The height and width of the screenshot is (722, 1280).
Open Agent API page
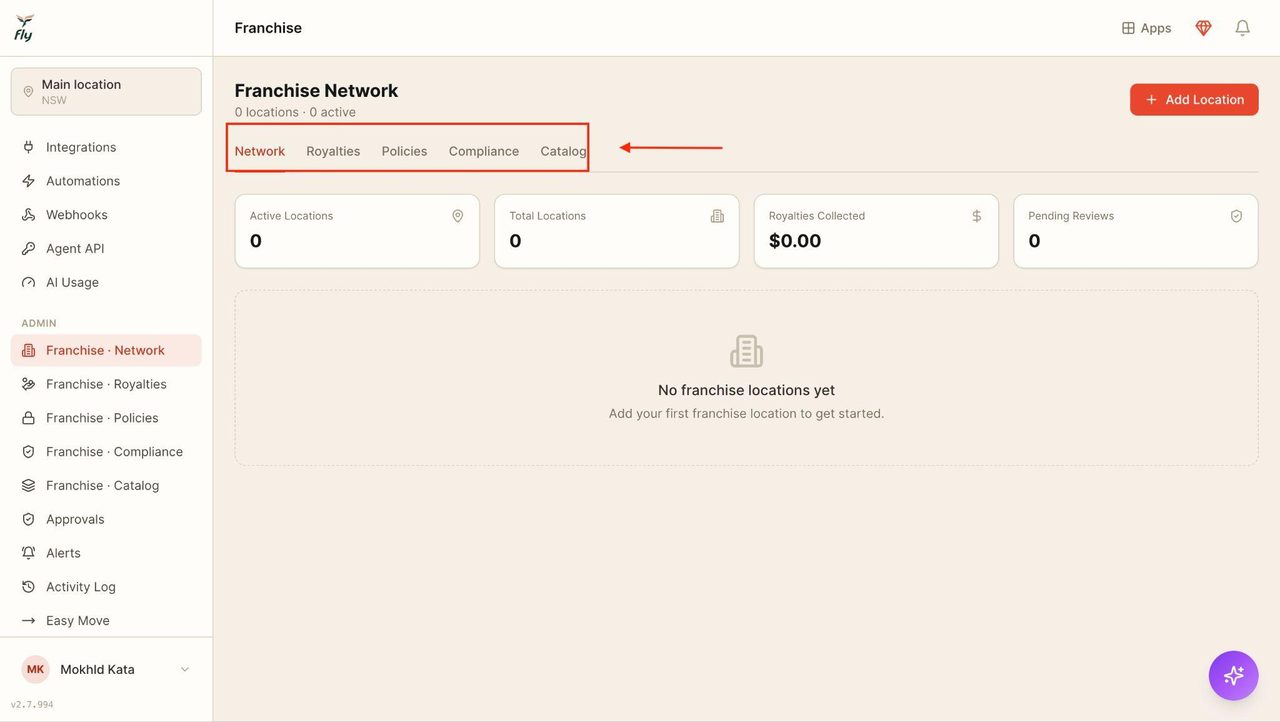click(106, 249)
